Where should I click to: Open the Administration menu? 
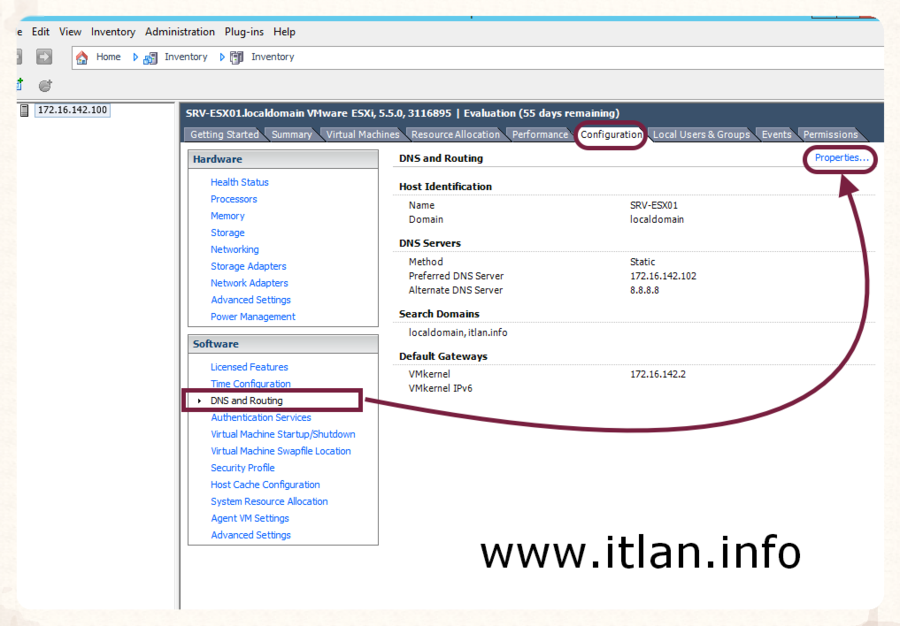(179, 32)
